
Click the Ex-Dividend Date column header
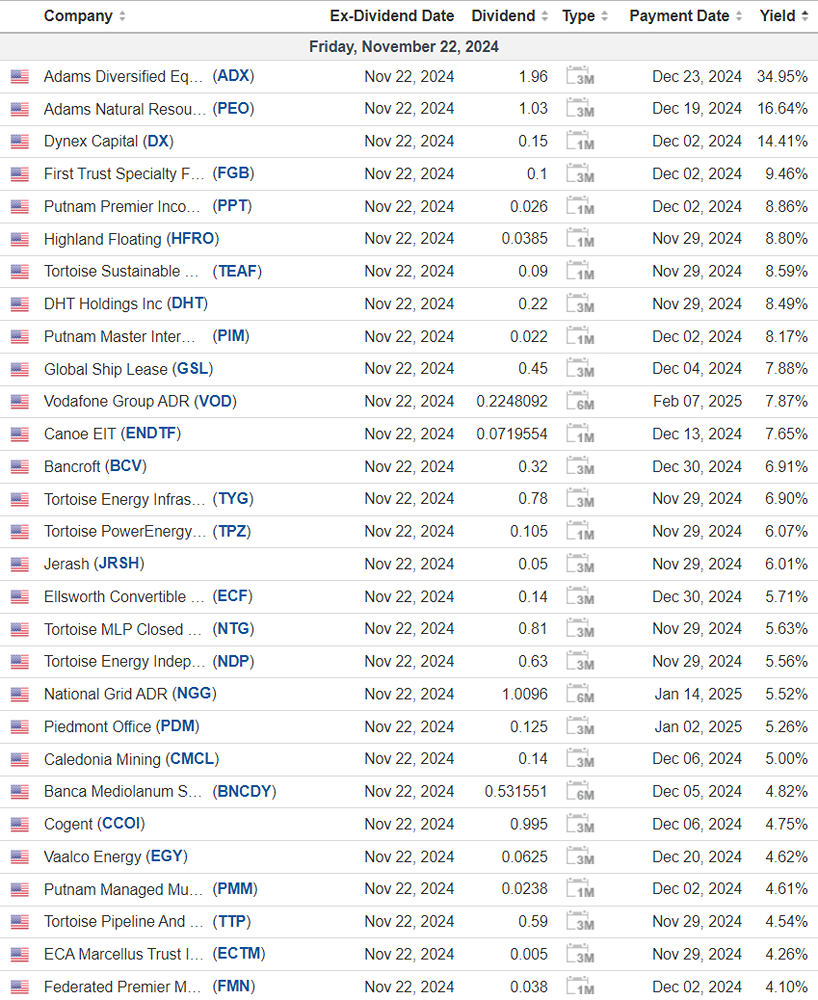point(392,16)
